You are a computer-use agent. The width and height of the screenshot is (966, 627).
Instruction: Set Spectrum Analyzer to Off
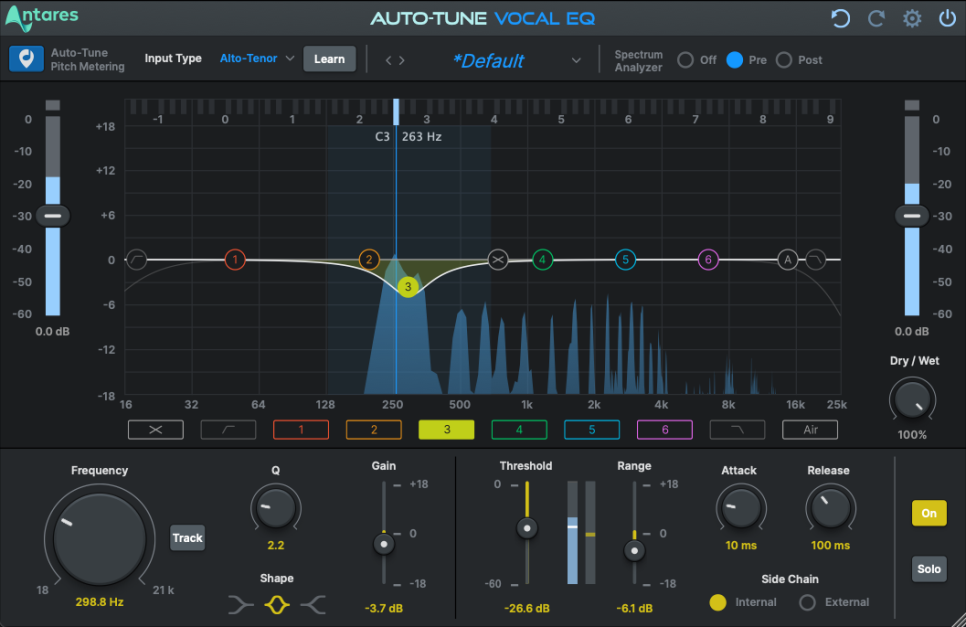point(685,60)
